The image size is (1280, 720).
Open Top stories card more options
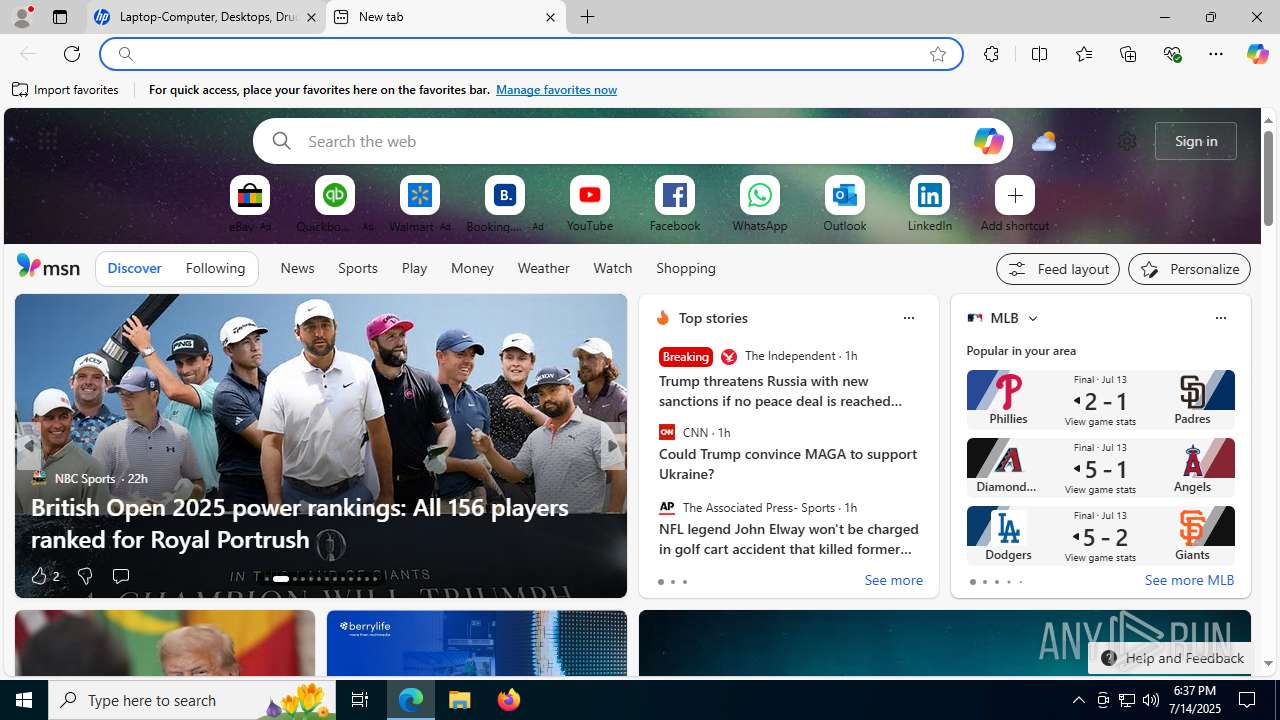coord(908,318)
